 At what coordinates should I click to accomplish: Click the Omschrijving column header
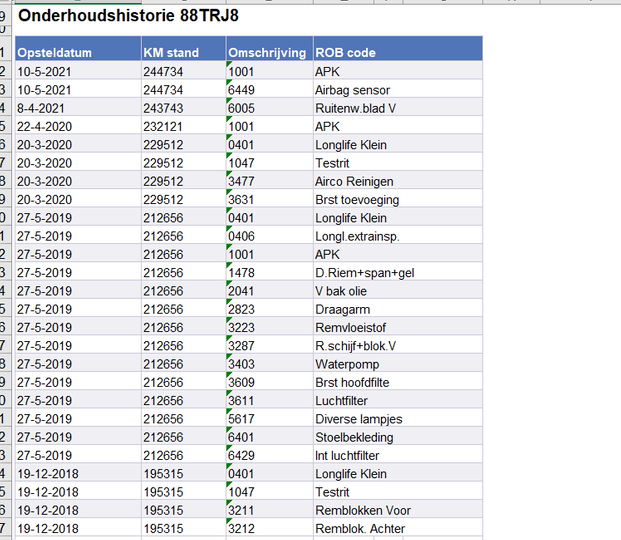click(269, 48)
